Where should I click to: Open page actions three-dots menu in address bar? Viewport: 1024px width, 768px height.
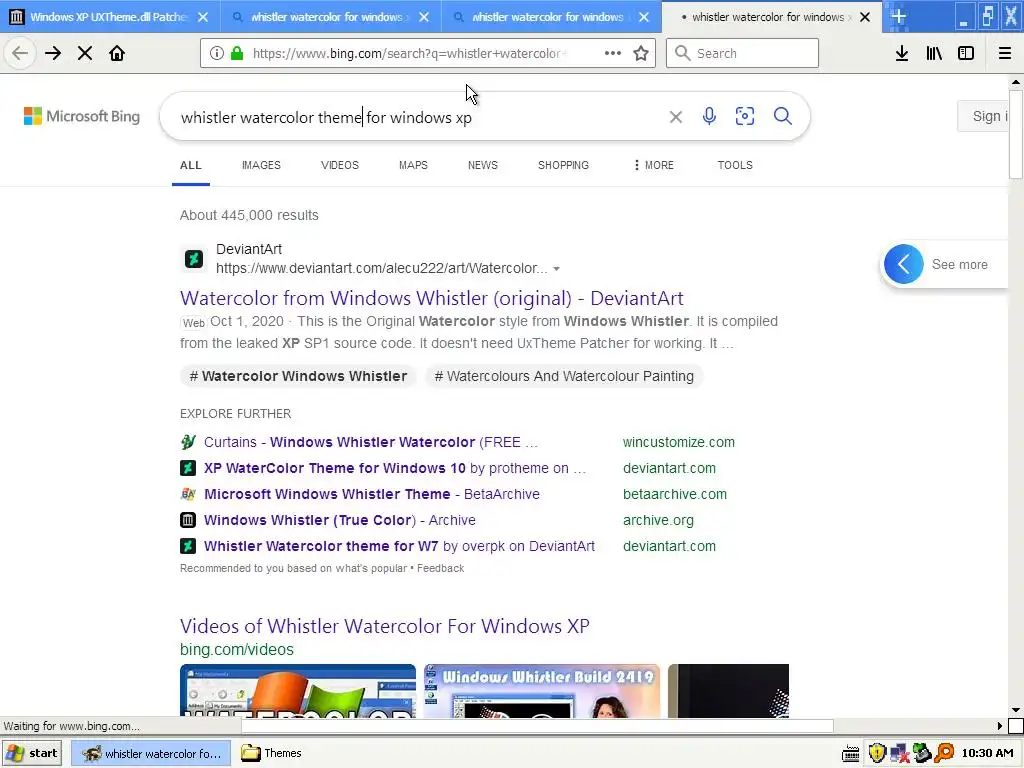coord(613,53)
